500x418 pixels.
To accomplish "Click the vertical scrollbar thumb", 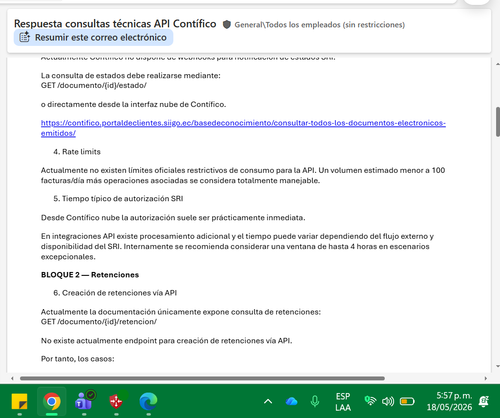I will pos(498,122).
